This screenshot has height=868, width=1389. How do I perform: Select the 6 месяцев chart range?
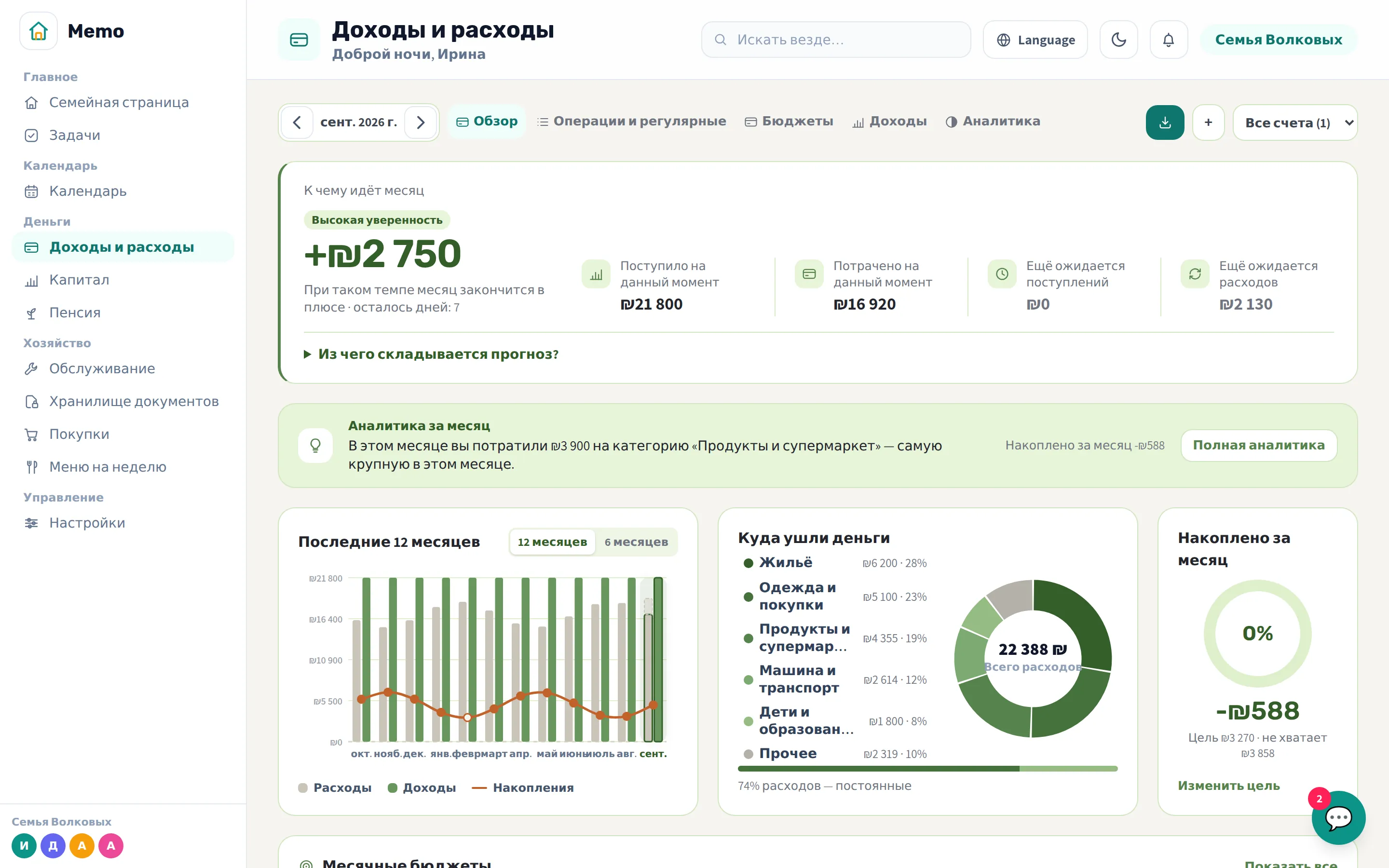(636, 542)
